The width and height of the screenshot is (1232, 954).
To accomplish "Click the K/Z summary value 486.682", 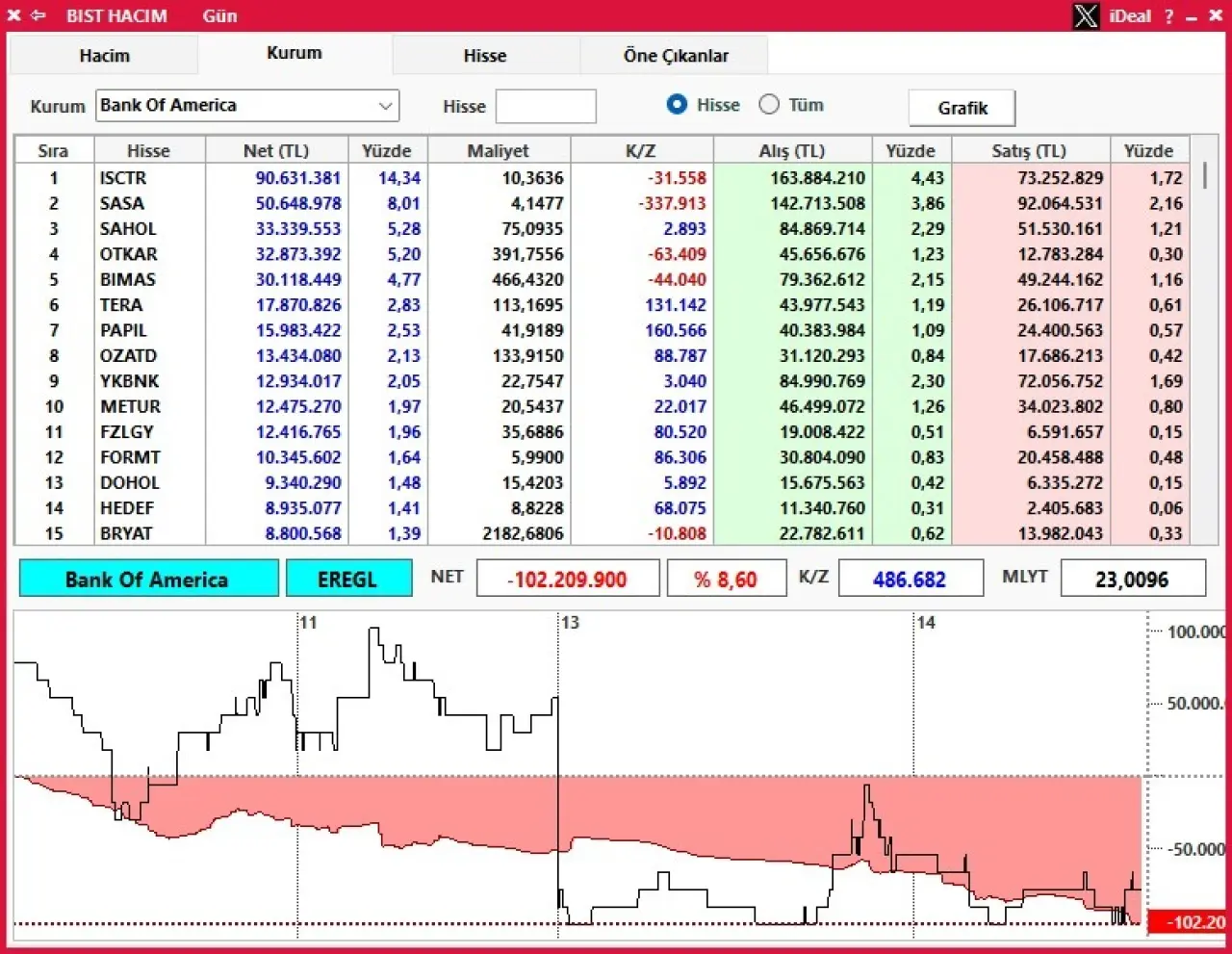I will [x=911, y=580].
